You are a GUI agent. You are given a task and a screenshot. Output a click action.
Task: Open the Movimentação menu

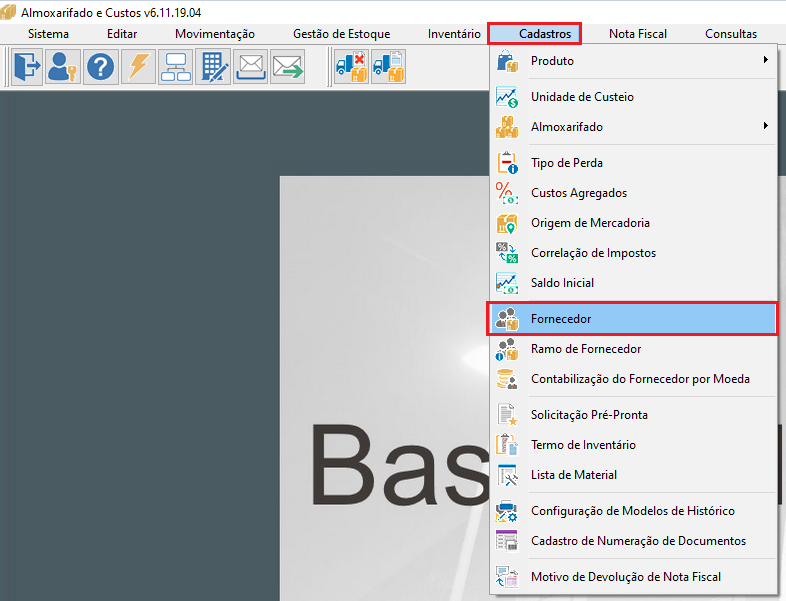(215, 34)
